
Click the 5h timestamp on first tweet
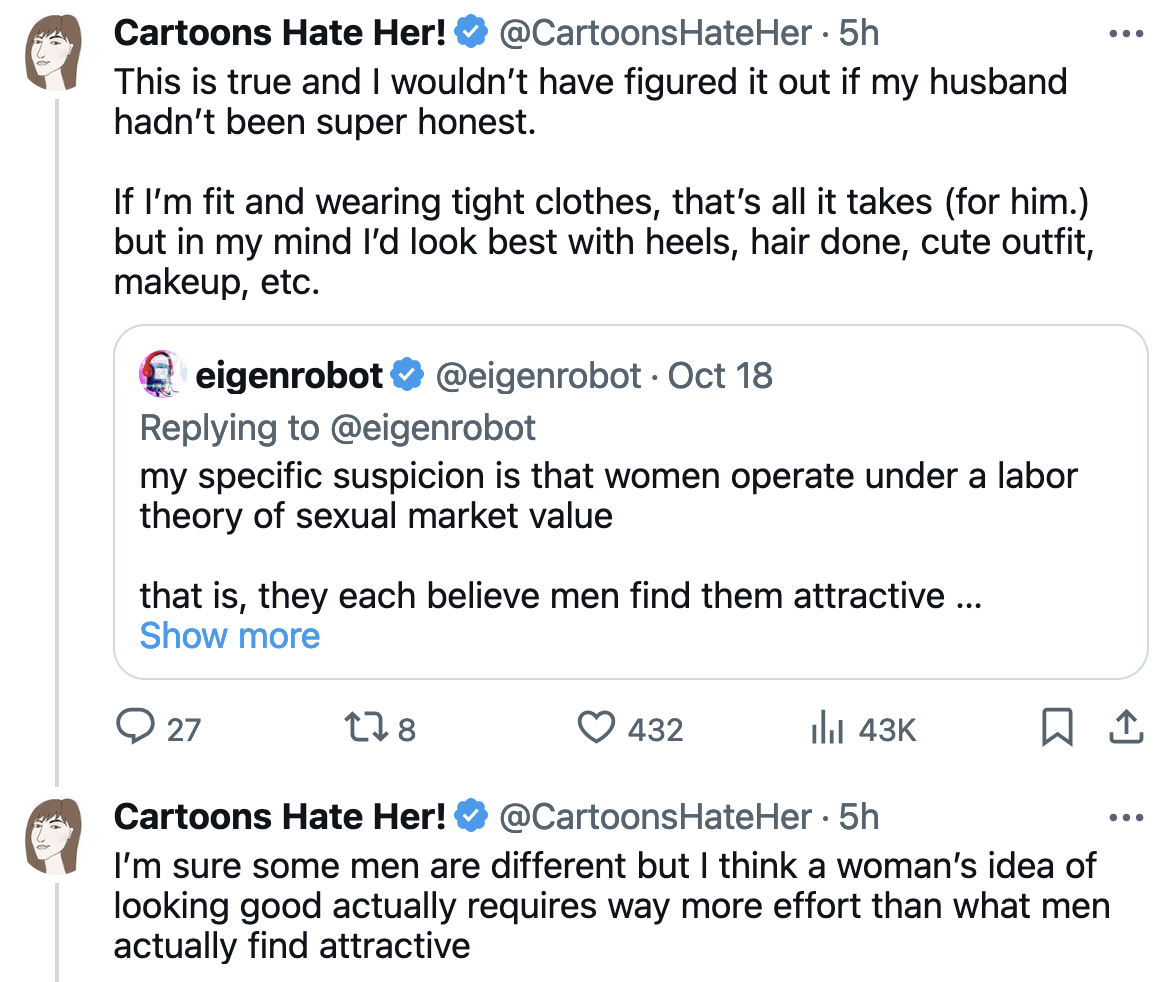(x=859, y=34)
